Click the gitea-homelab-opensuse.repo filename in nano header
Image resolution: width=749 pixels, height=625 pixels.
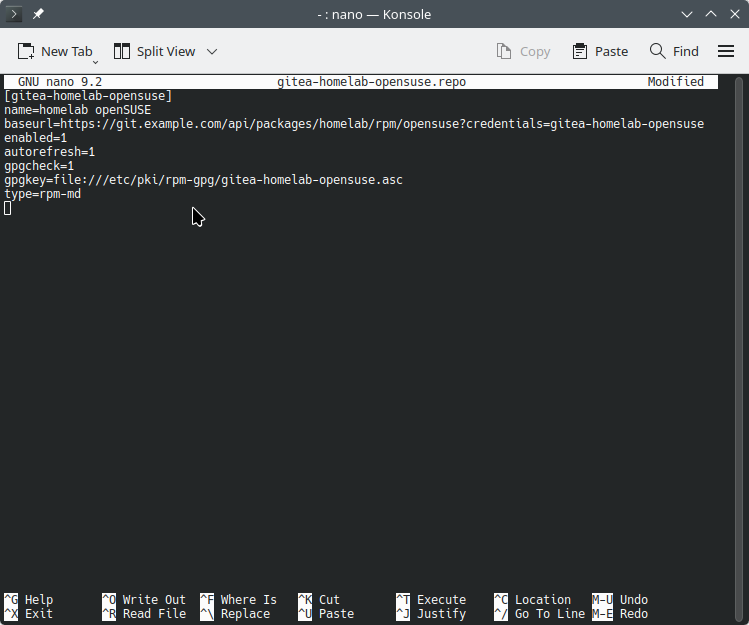pyautogui.click(x=371, y=82)
